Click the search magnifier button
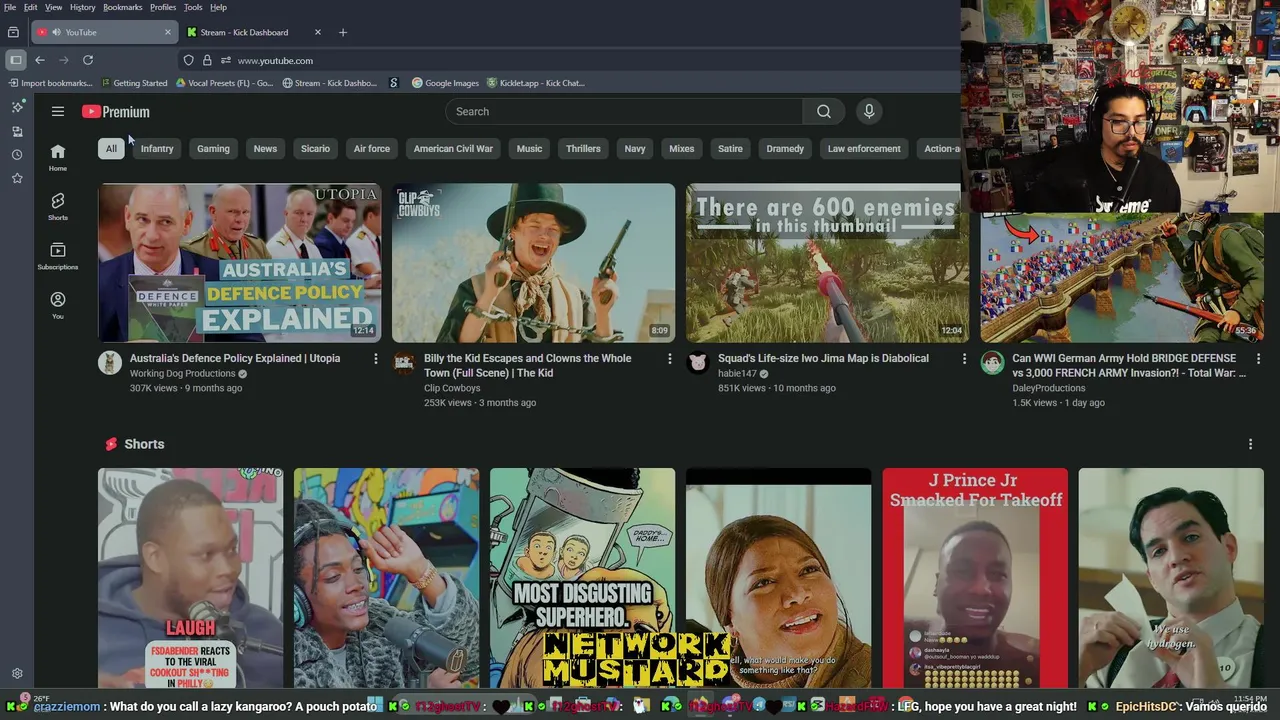This screenshot has height=720, width=1280. coord(823,112)
